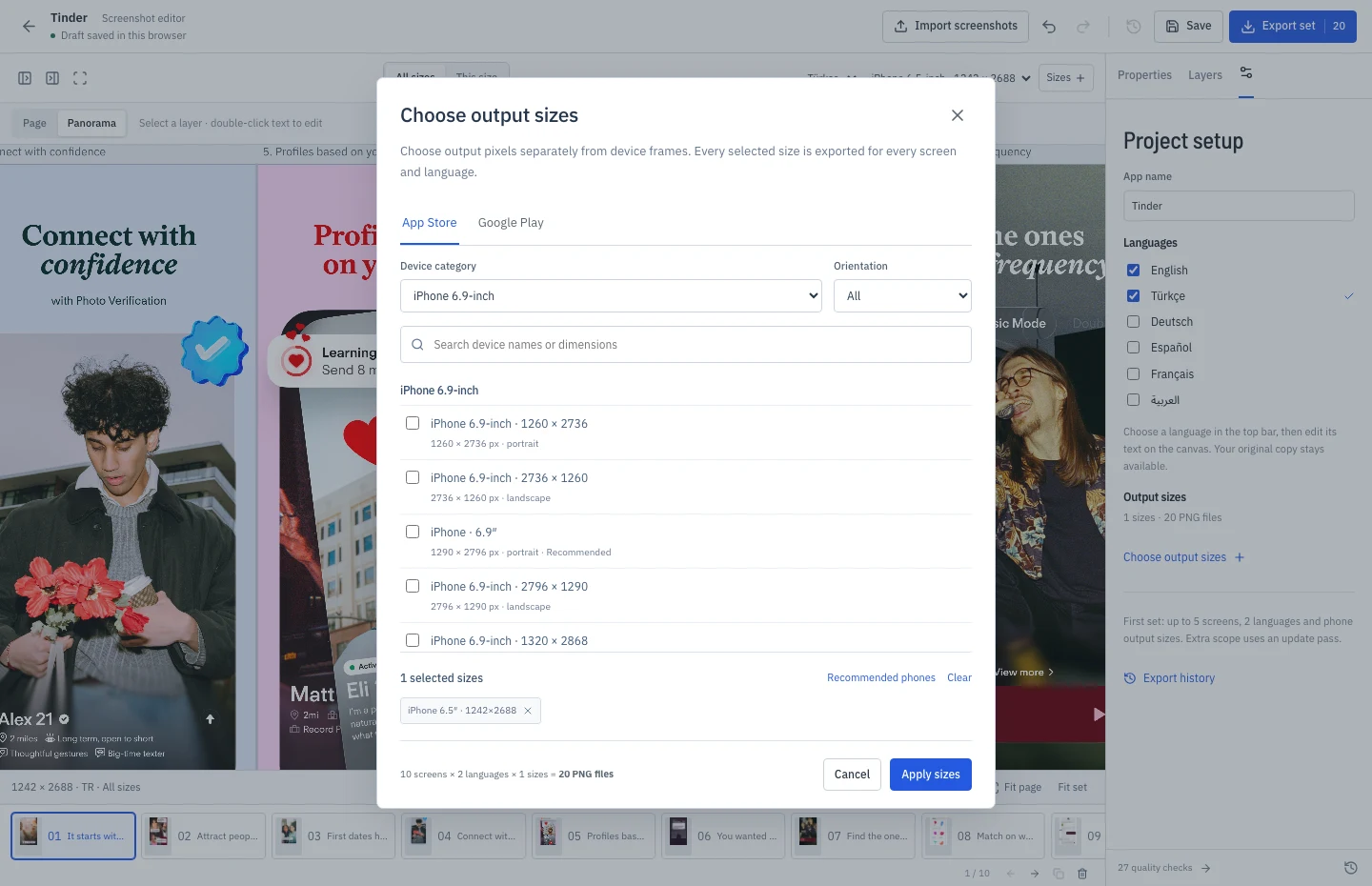Click the checkmark icon beside Türkçe
Image resolution: width=1372 pixels, height=886 pixels.
click(1349, 296)
